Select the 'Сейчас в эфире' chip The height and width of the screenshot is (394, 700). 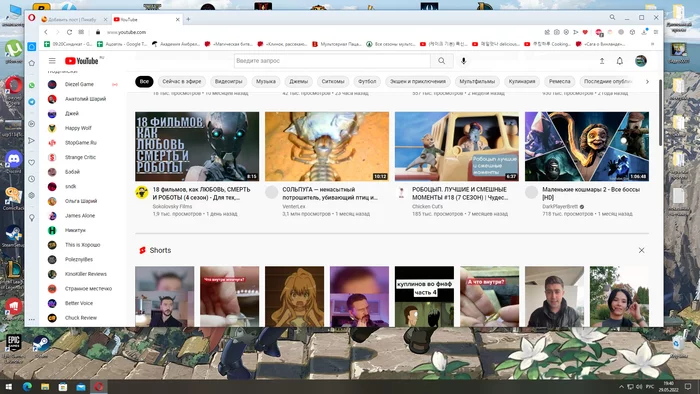(x=182, y=82)
